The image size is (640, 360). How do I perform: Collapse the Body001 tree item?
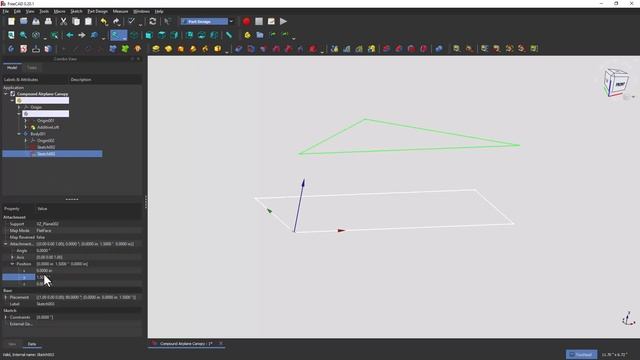tap(19, 134)
